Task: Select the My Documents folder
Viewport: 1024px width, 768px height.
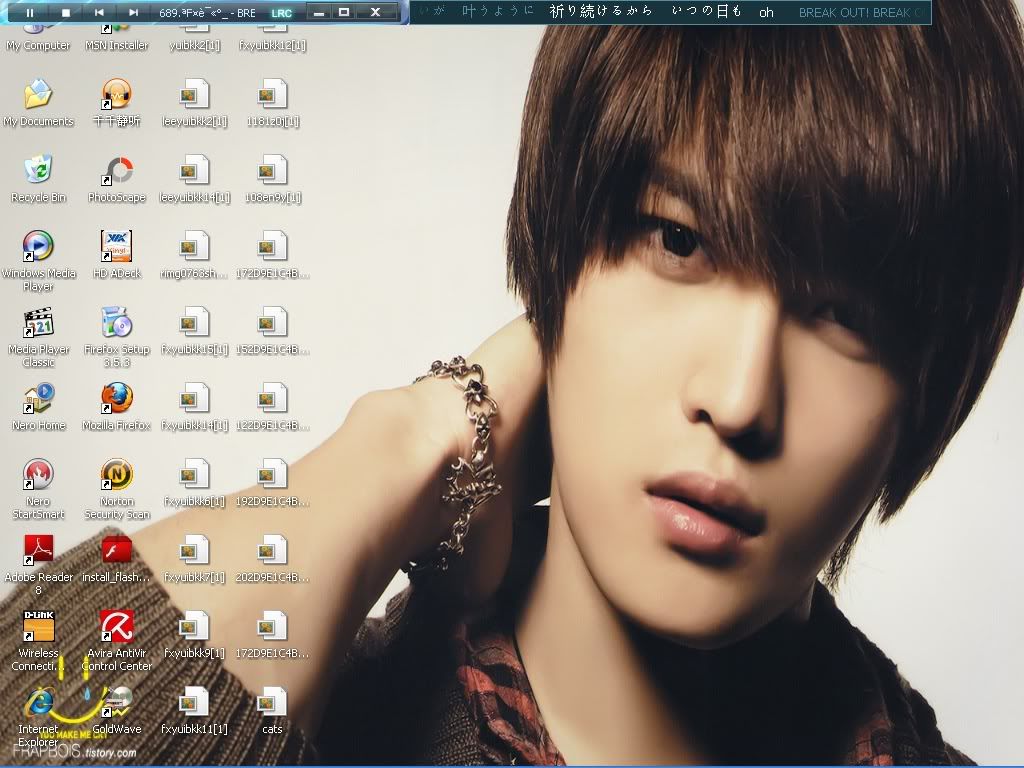Action: pyautogui.click(x=38, y=95)
